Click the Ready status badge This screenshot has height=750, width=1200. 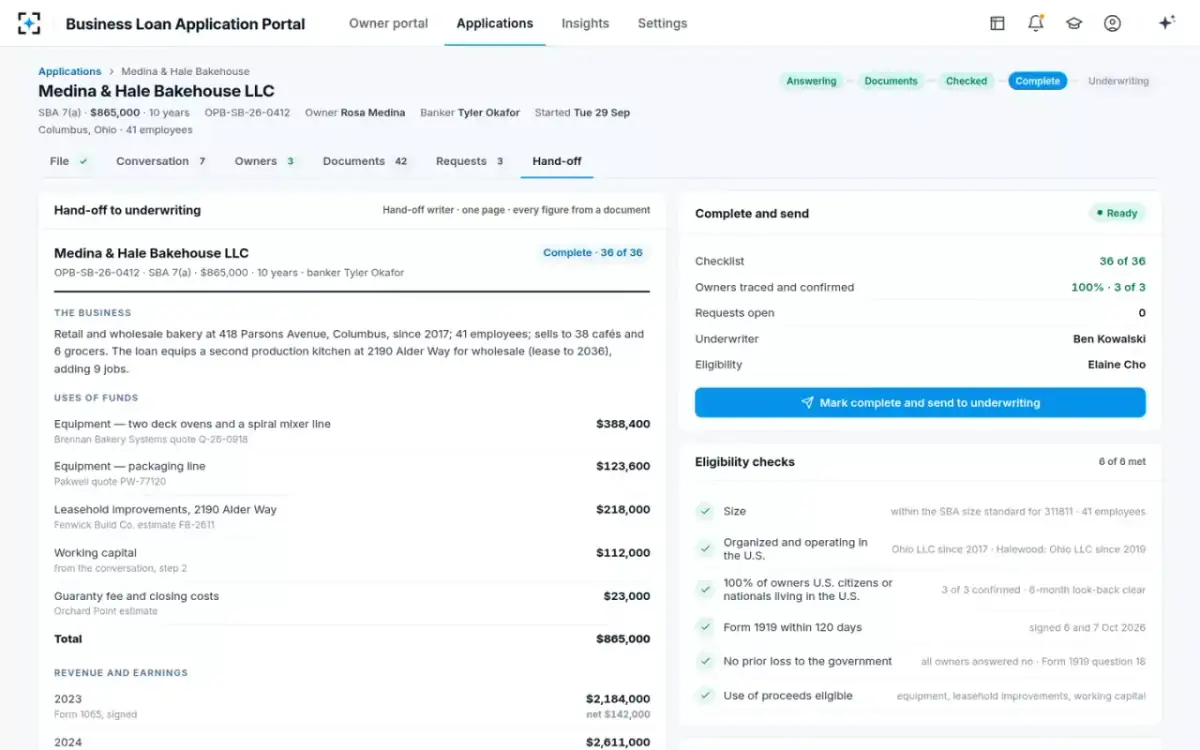click(1117, 213)
